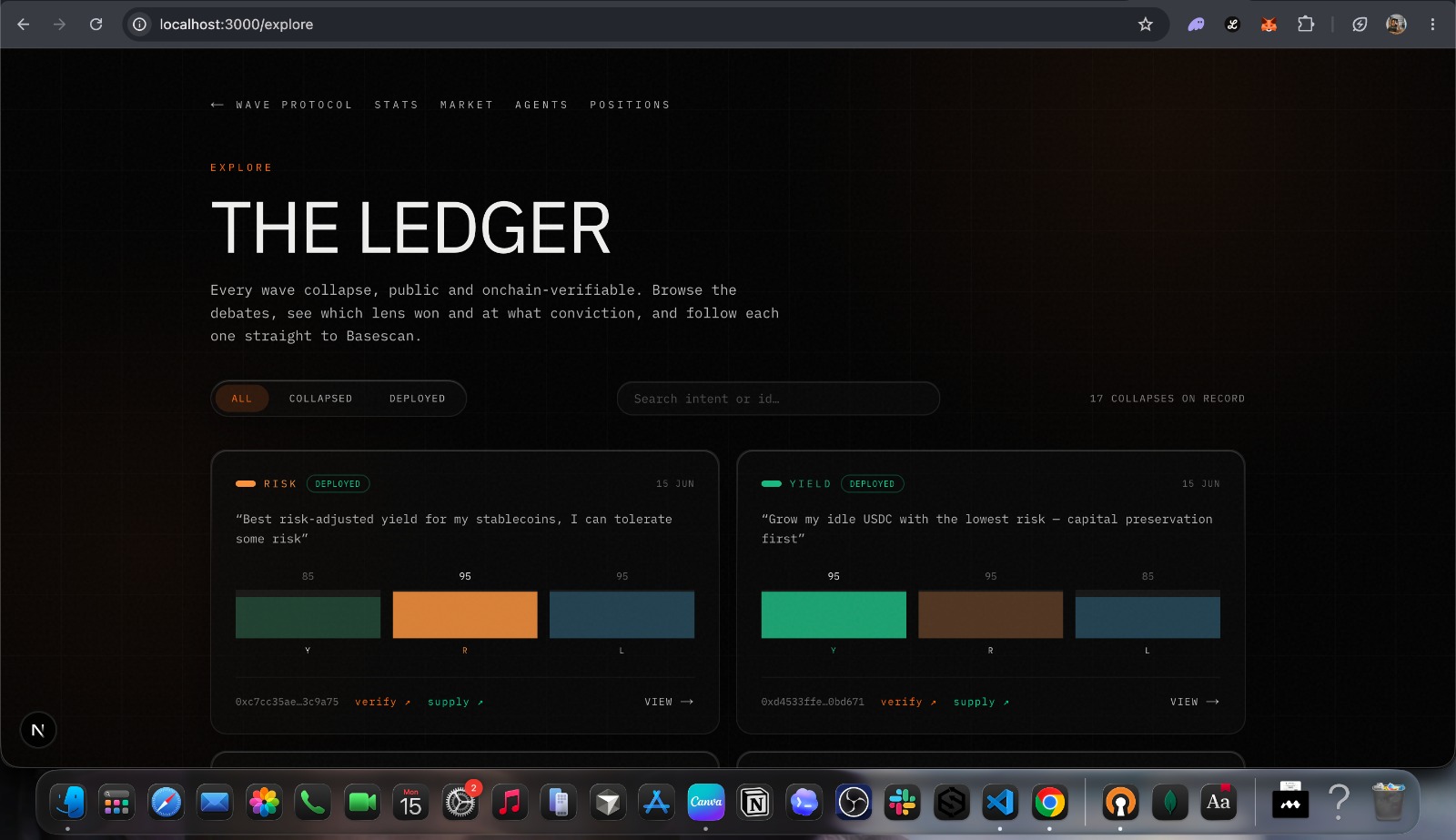This screenshot has height=840, width=1456.
Task: Click the 17 collapses on record text
Action: (x=1168, y=399)
